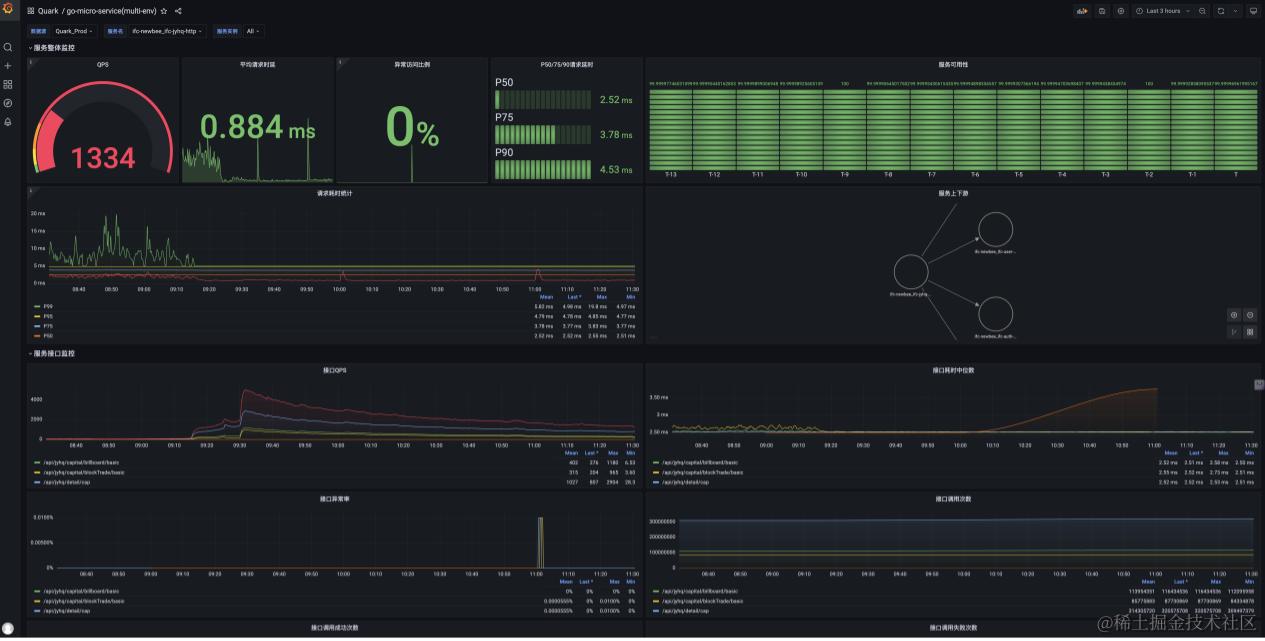Open the Quark folder from the breadcrumb
Image resolution: width=1265 pixels, height=641 pixels.
tap(47, 11)
